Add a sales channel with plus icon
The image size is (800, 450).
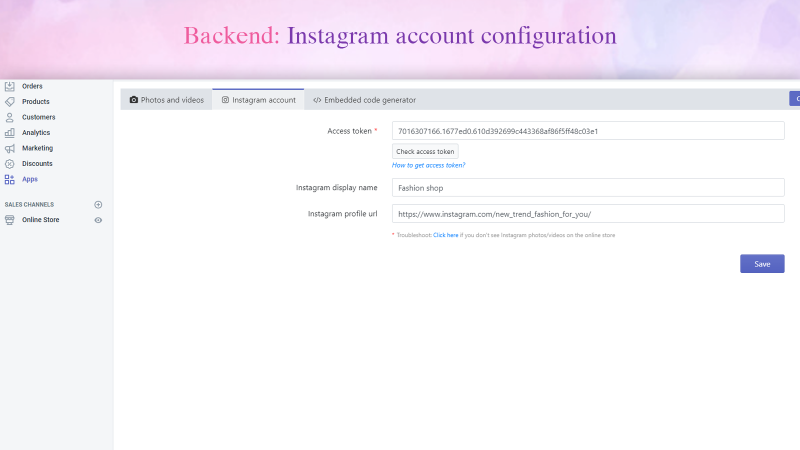pos(98,205)
